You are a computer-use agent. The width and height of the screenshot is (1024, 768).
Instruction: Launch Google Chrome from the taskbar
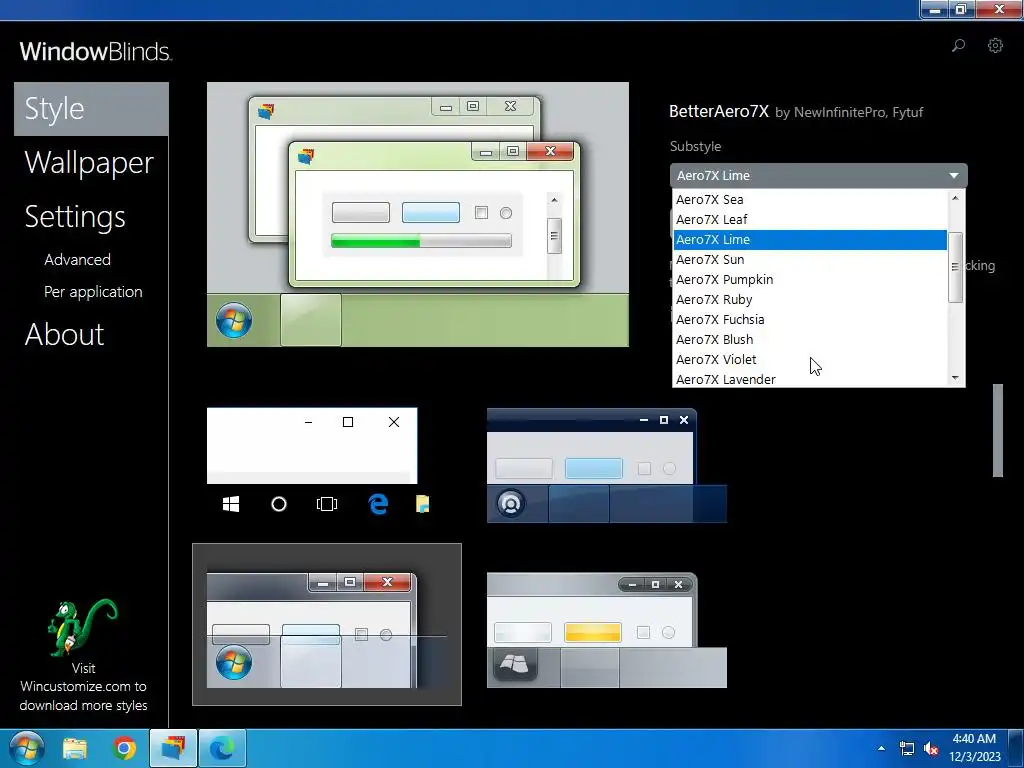[124, 748]
